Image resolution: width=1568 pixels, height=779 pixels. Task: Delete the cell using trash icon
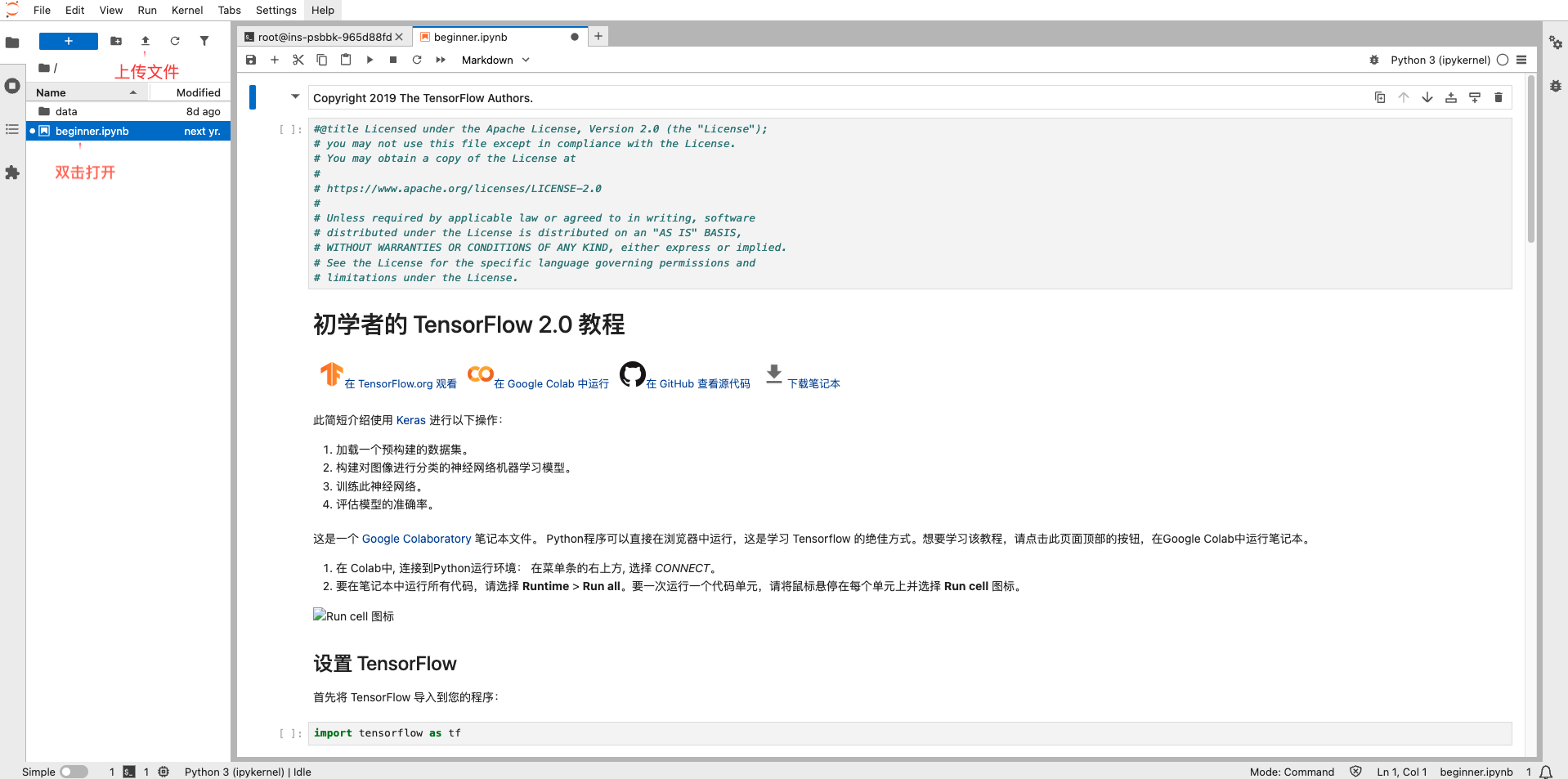click(1498, 97)
